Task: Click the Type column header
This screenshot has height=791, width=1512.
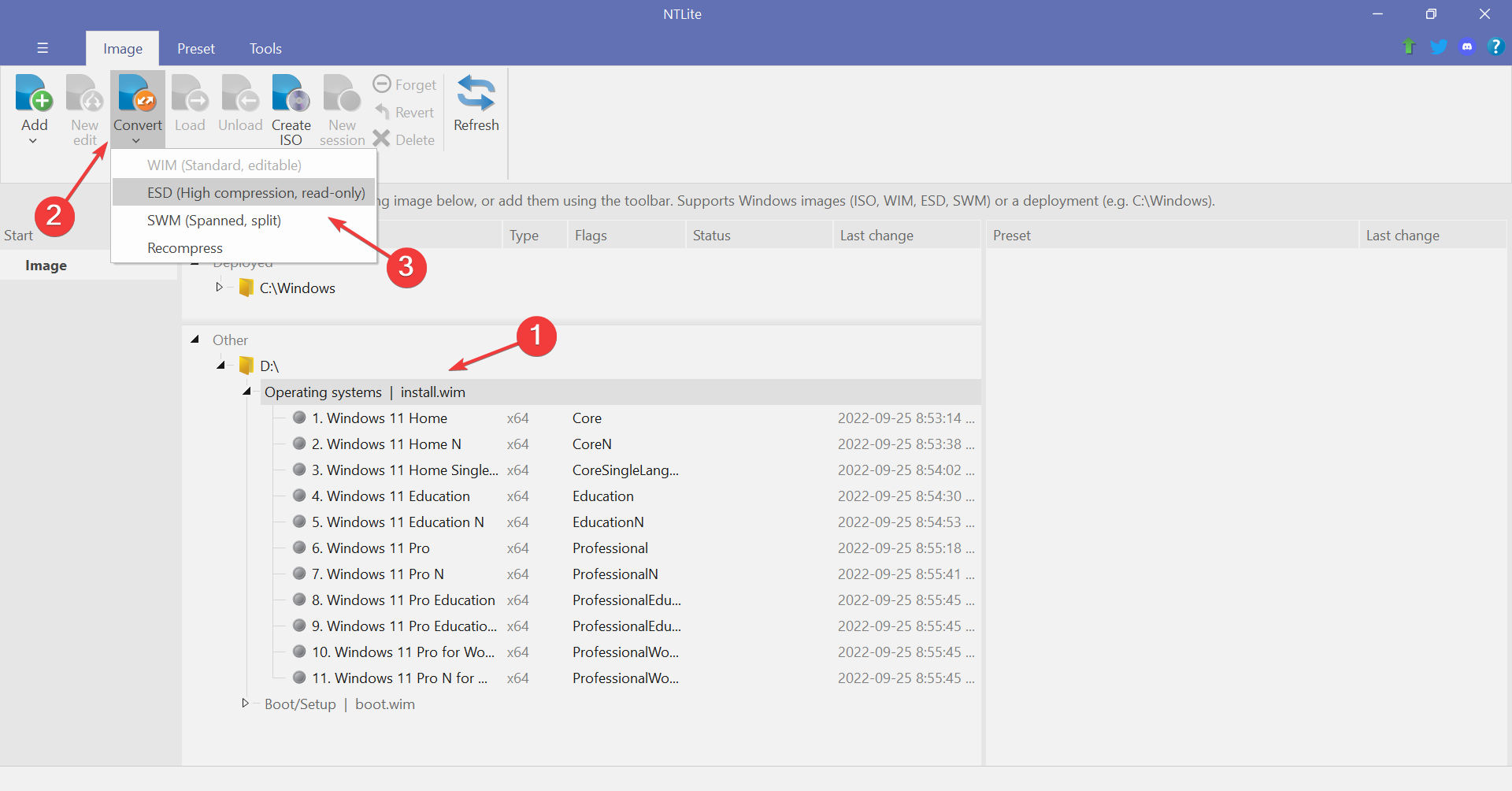Action: point(535,236)
